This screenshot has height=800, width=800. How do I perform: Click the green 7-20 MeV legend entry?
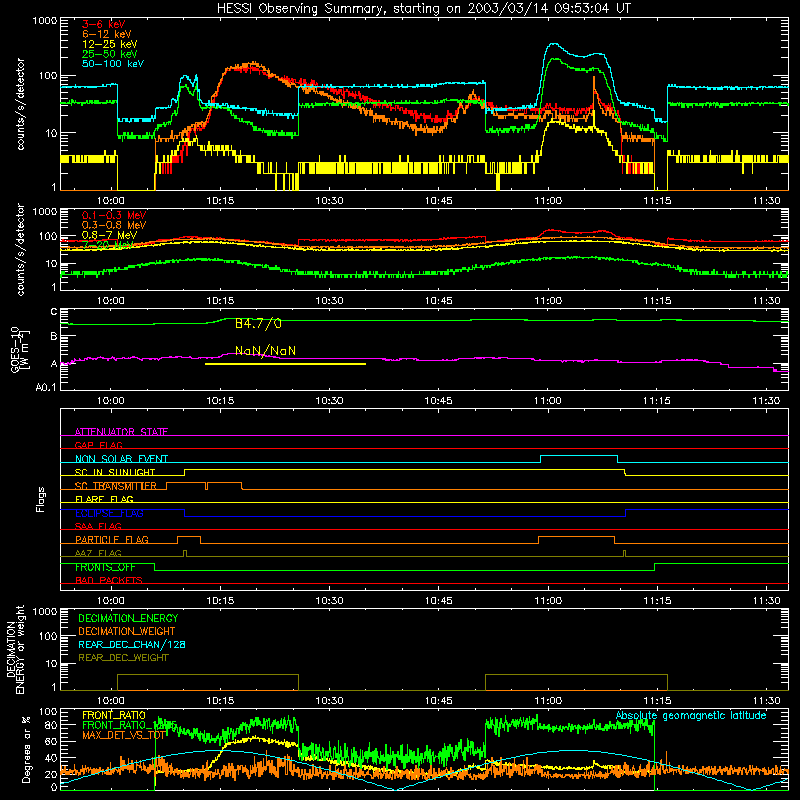(108, 245)
